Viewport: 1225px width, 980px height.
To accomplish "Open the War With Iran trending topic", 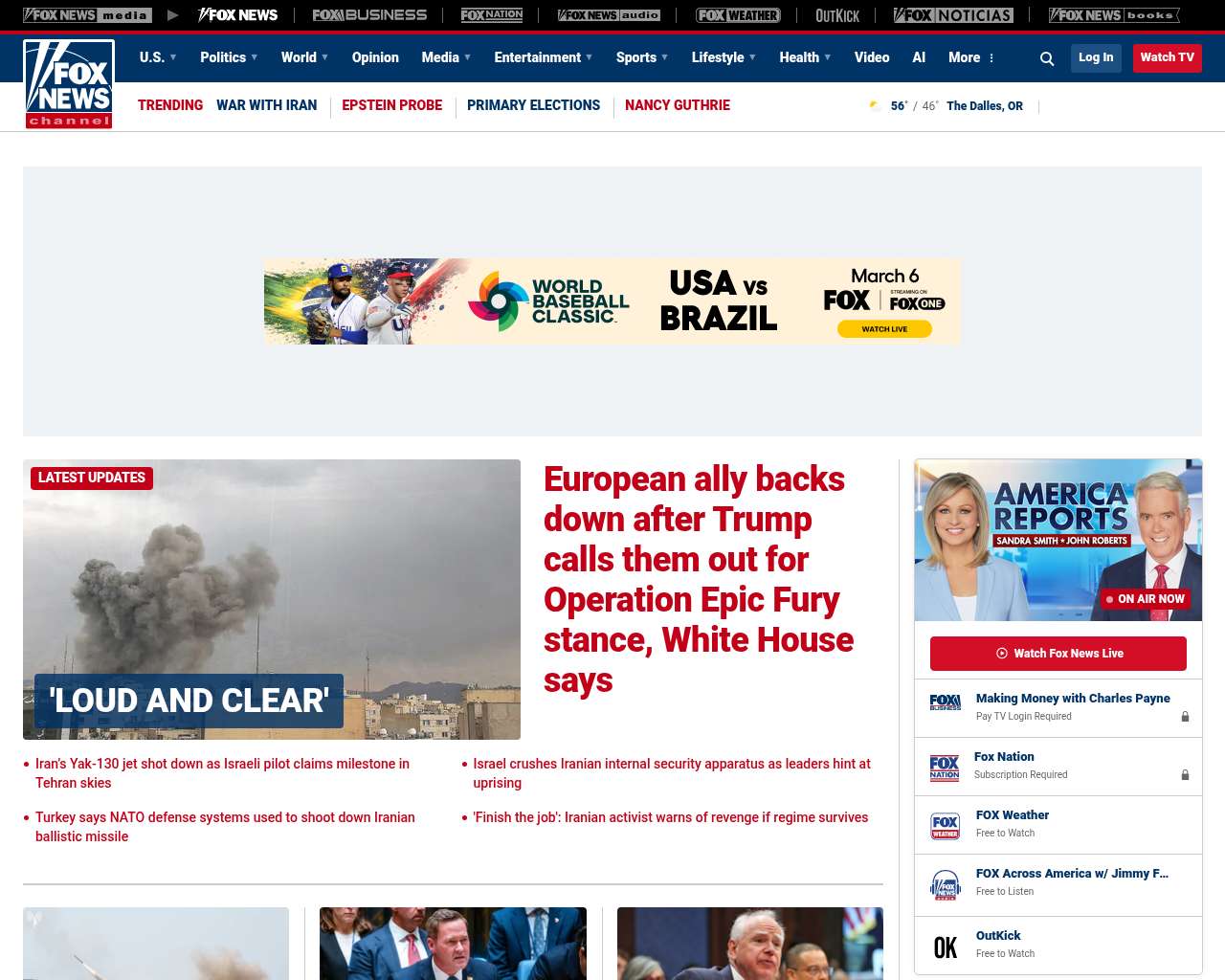I will point(266,105).
